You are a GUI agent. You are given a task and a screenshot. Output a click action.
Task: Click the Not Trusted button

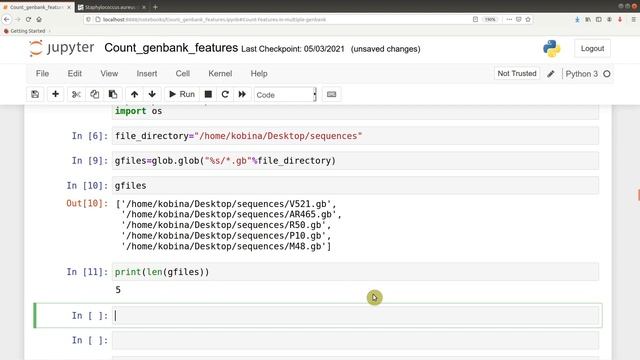[517, 73]
